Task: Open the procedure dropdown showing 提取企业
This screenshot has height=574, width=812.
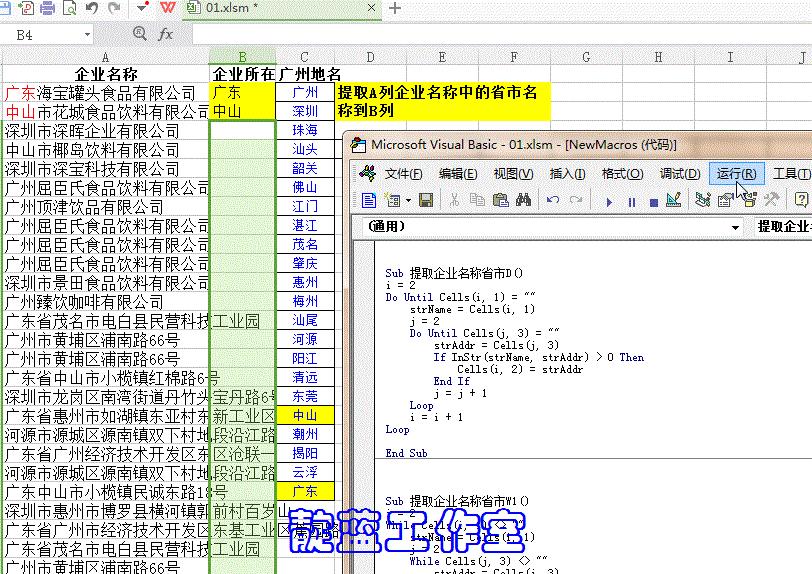Action: point(782,227)
